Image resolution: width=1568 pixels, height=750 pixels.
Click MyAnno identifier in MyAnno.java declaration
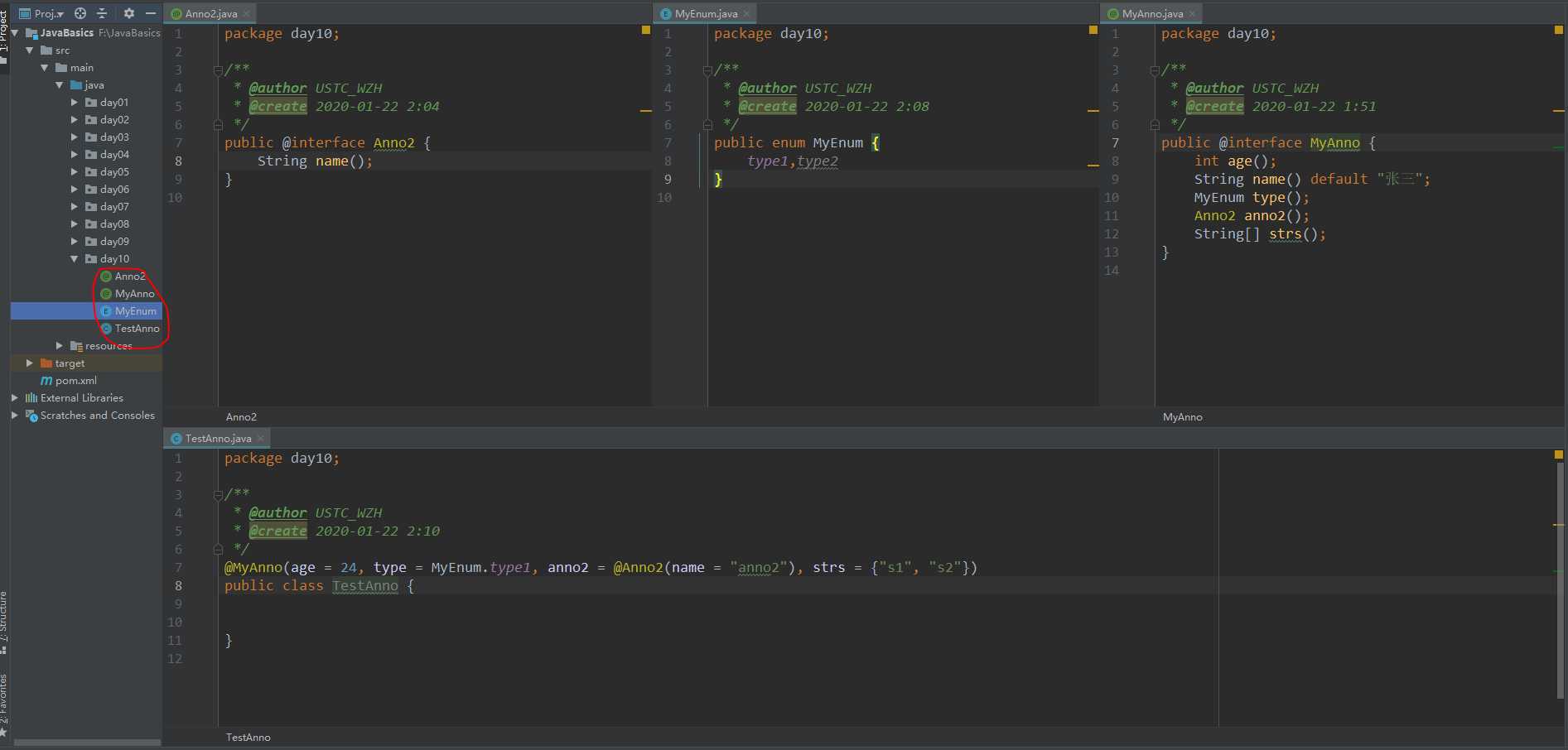[1334, 142]
